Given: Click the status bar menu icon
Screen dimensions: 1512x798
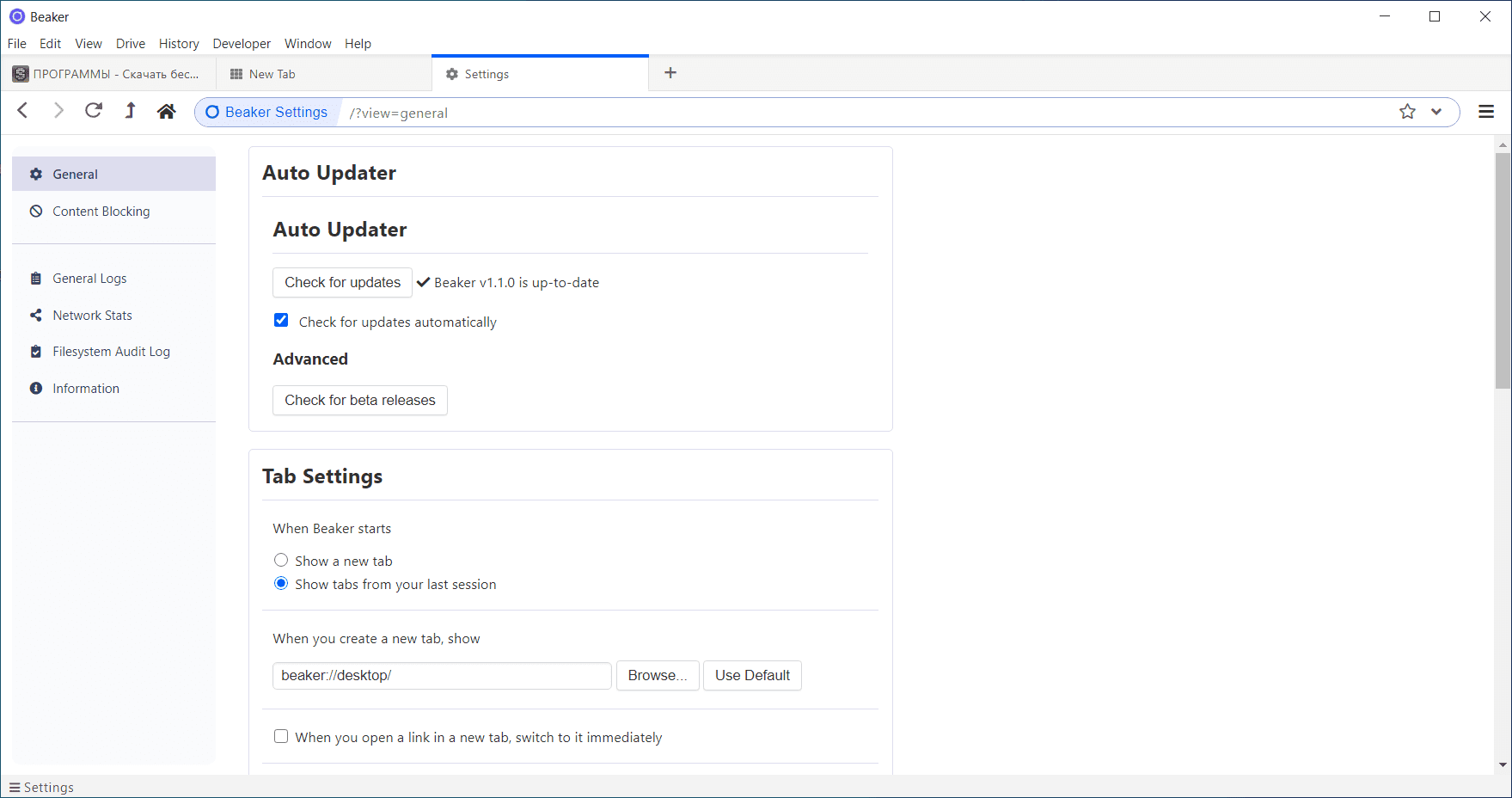Looking at the screenshot, I should point(15,788).
